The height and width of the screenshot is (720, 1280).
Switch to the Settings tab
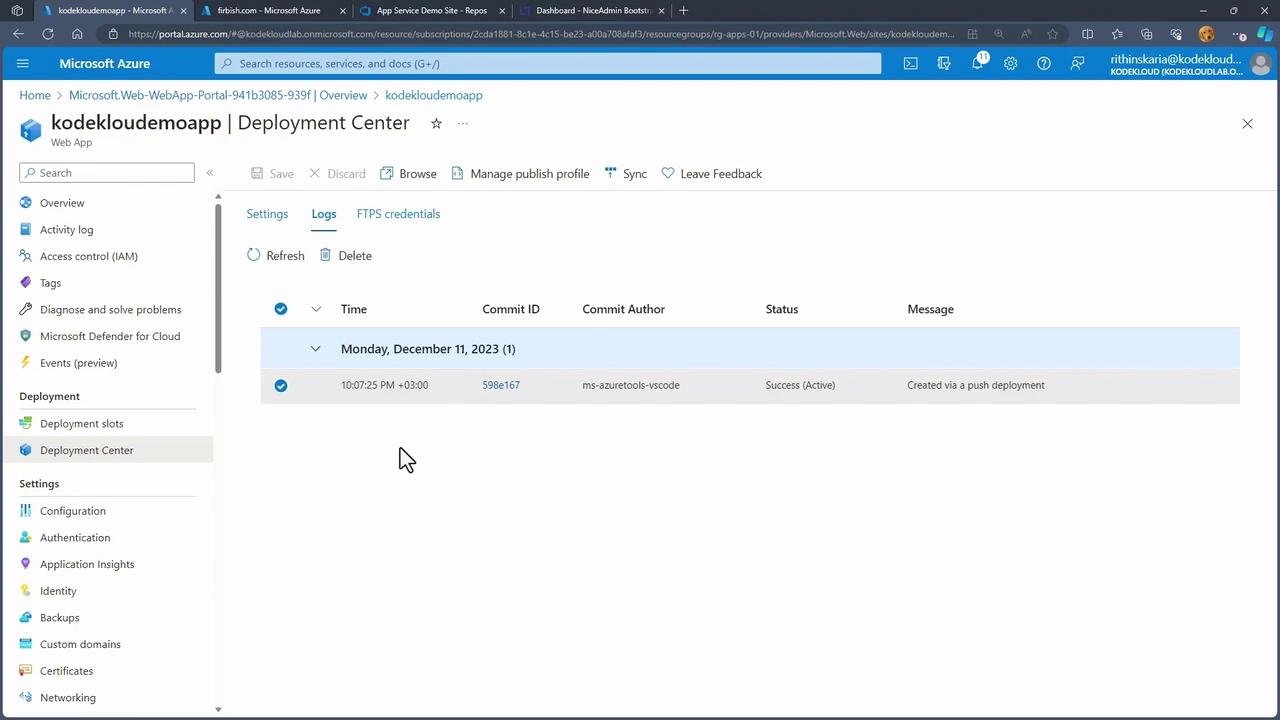coord(267,214)
